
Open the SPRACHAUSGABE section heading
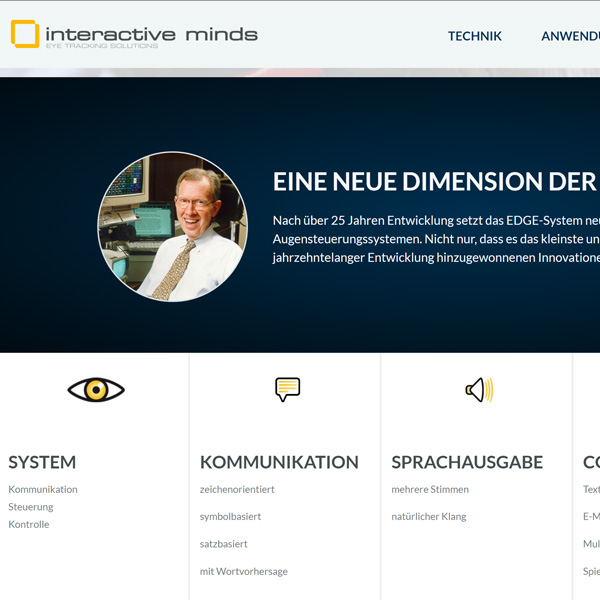[467, 462]
